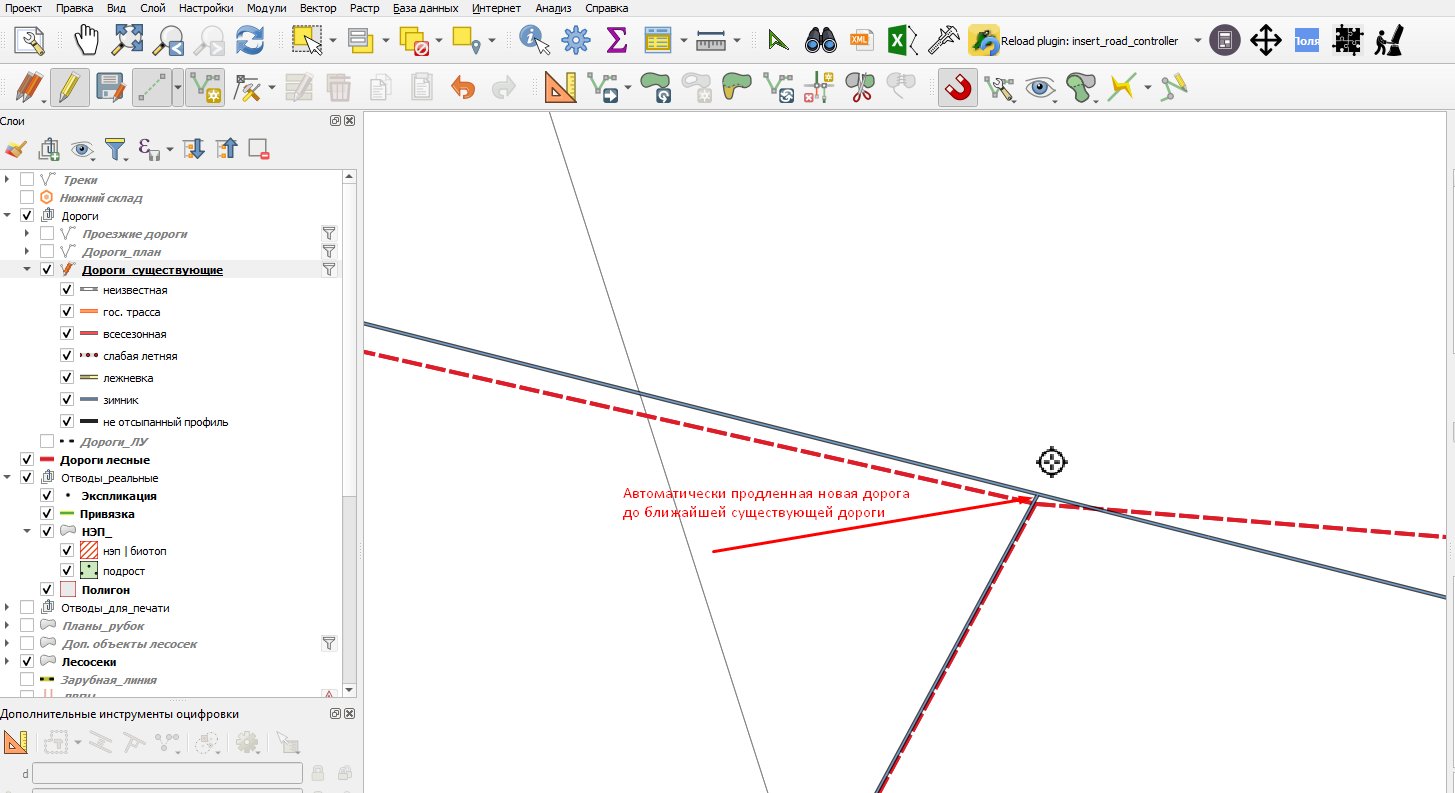Viewport: 1455px width, 793px height.
Task: Open the Reload plugin dropdown arrow
Action: point(1198,42)
